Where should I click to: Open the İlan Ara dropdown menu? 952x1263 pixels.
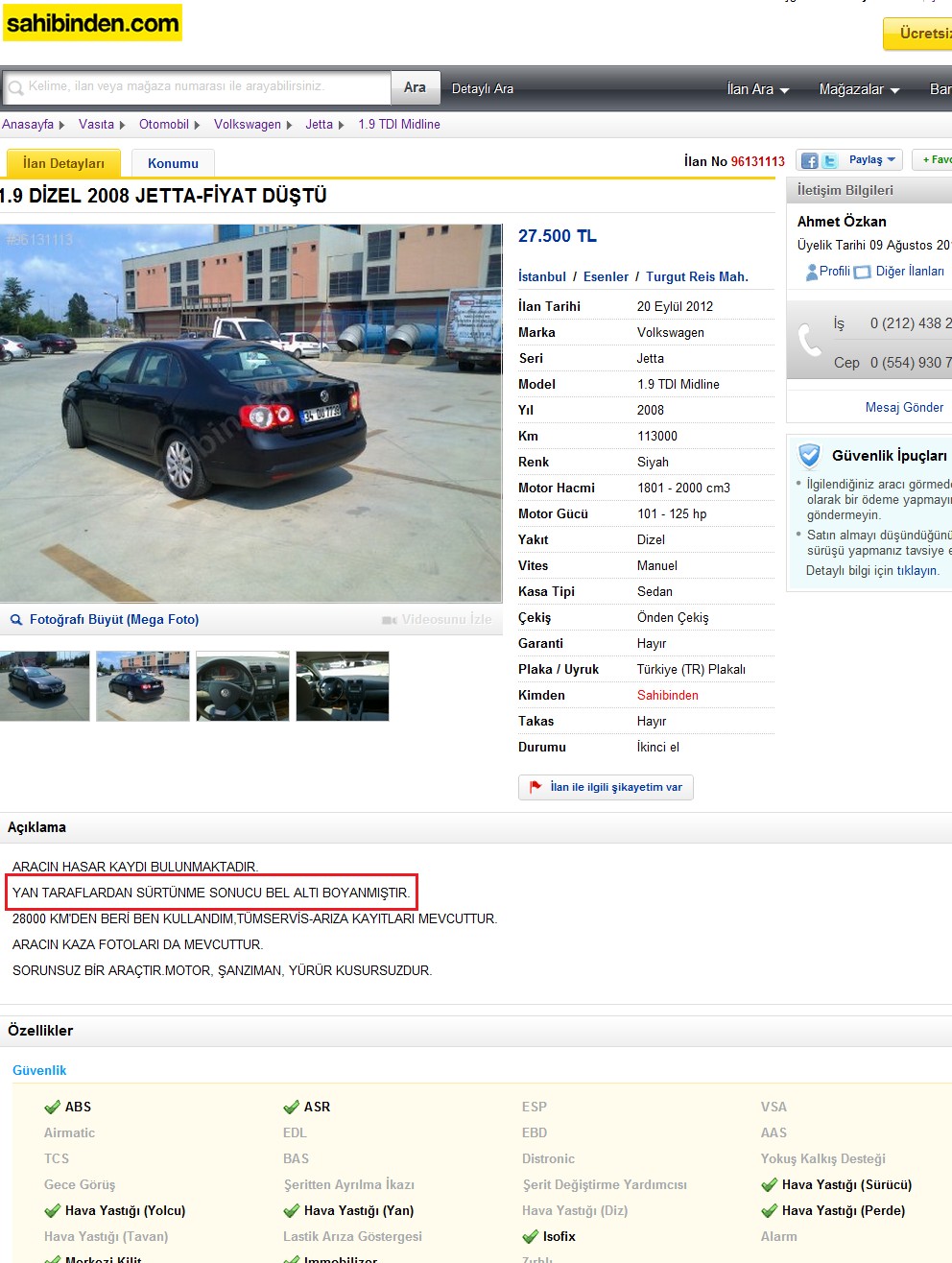(758, 89)
